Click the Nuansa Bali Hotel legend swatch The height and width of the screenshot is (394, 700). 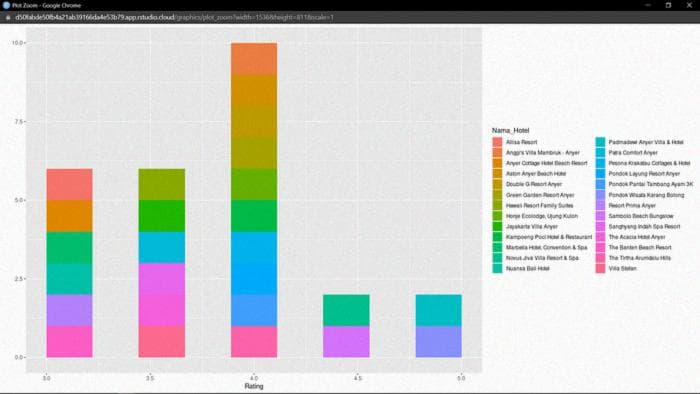[x=497, y=269]
